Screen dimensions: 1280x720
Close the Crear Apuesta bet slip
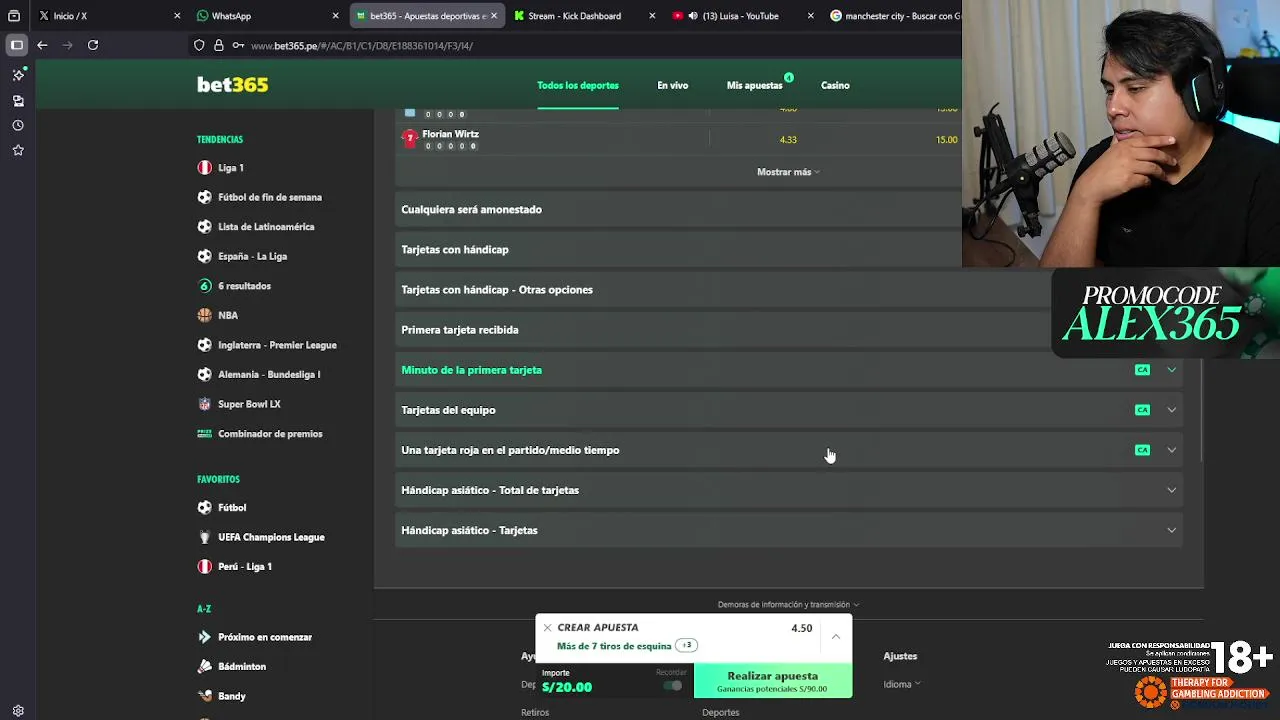point(547,628)
